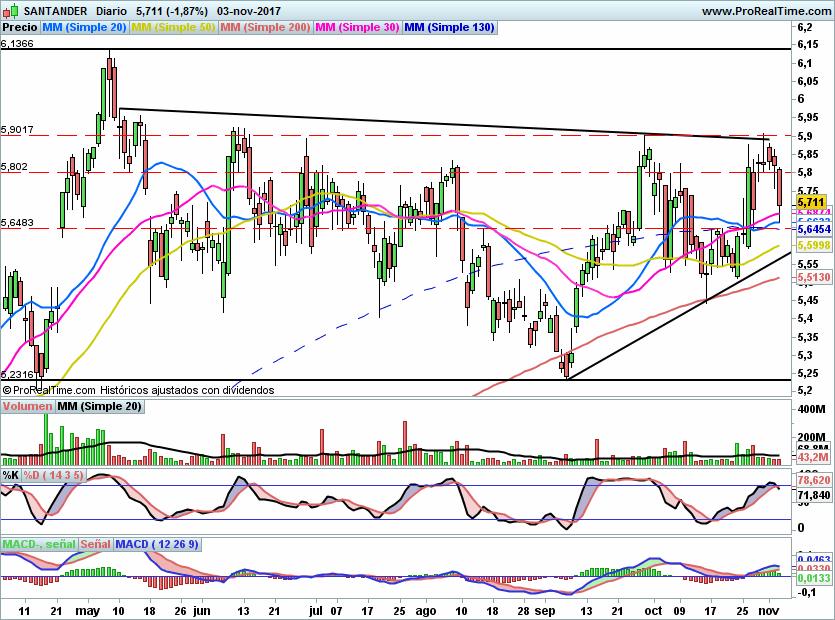Viewport: 835px width, 620px height.
Task: Click the candlestick chart icon beside SANTANDER
Action: click(11, 10)
